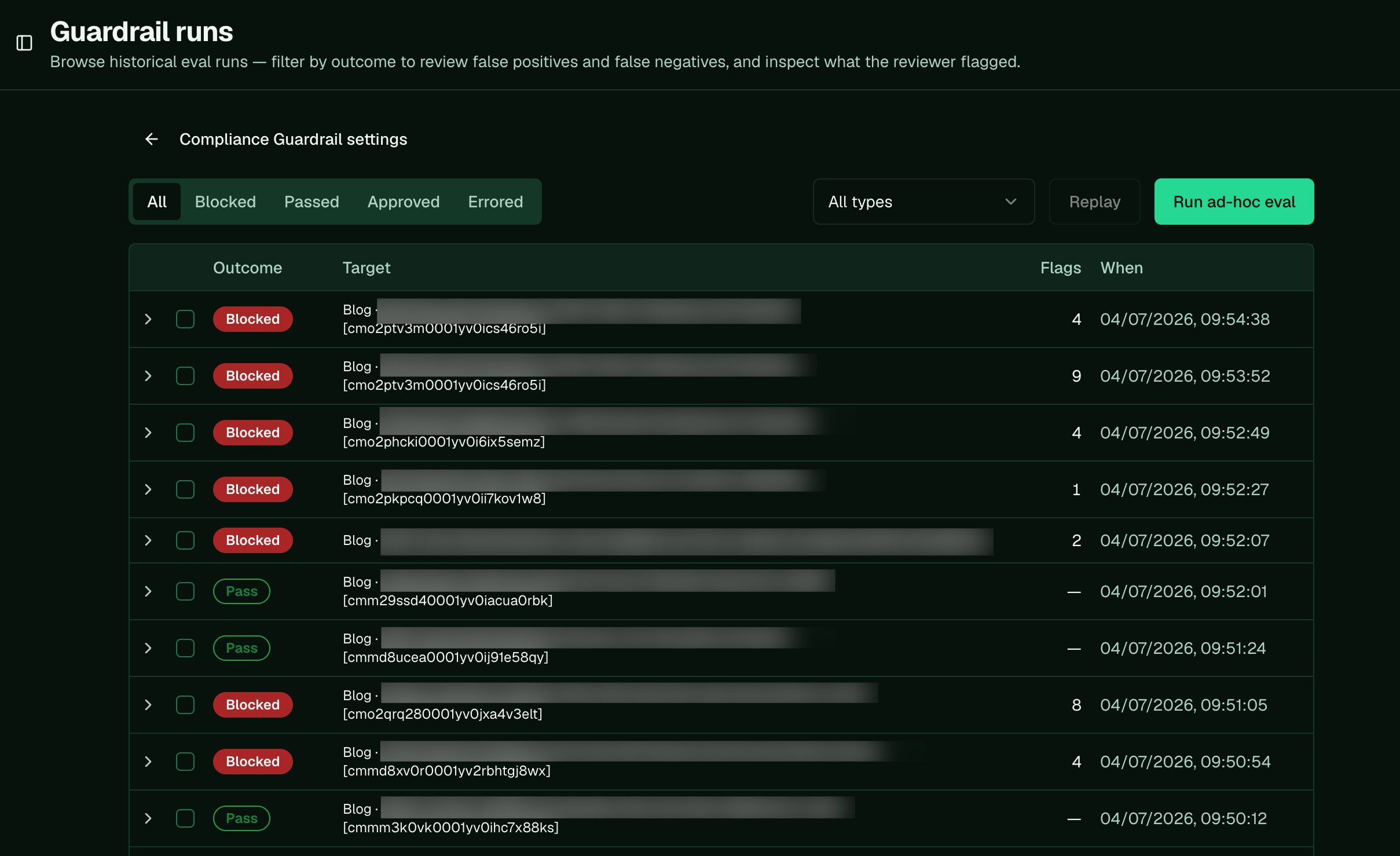Check the box for the 09:52:49 run
The image size is (1400, 856).
(185, 433)
